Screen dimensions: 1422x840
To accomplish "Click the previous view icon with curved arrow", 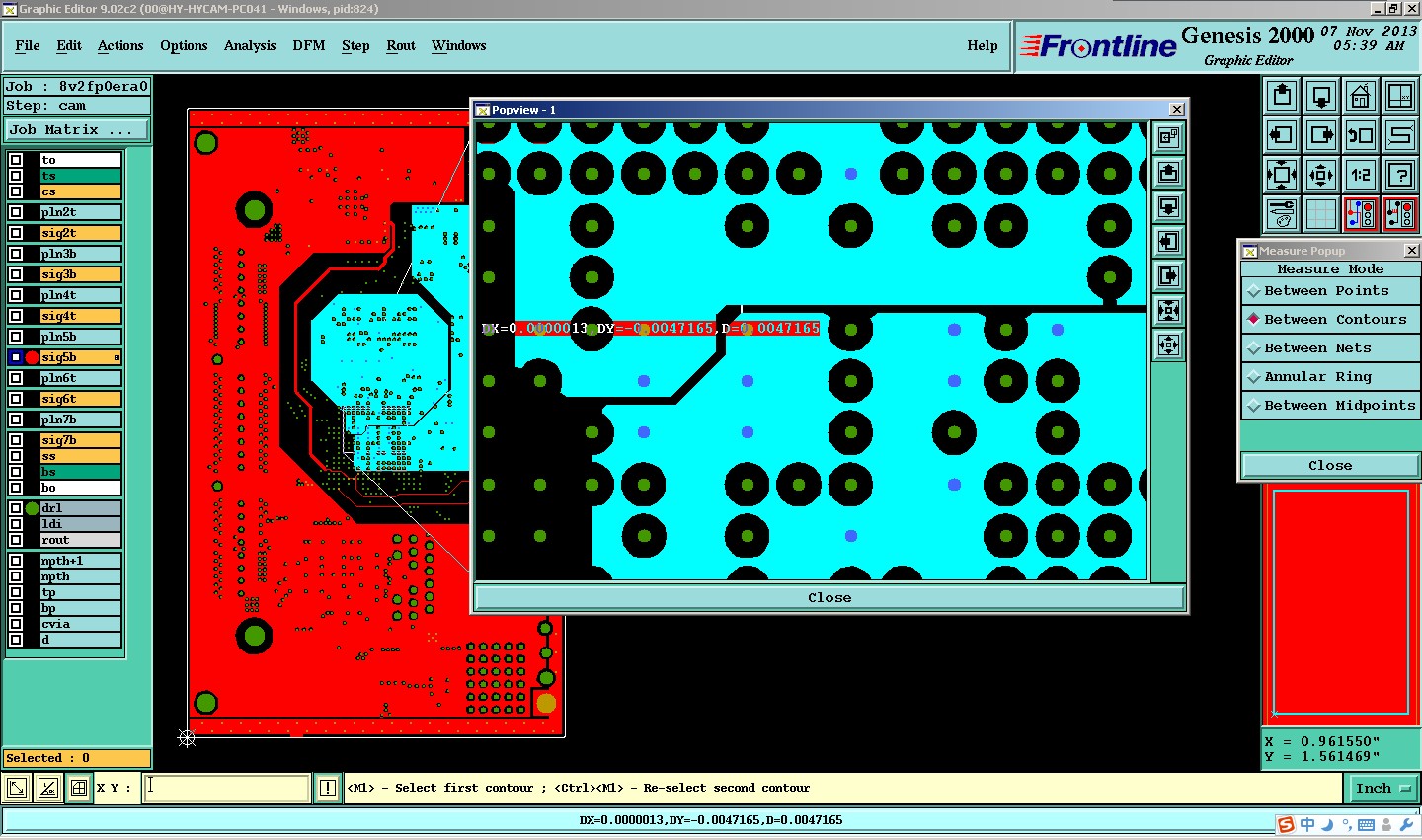I will click(x=1361, y=135).
